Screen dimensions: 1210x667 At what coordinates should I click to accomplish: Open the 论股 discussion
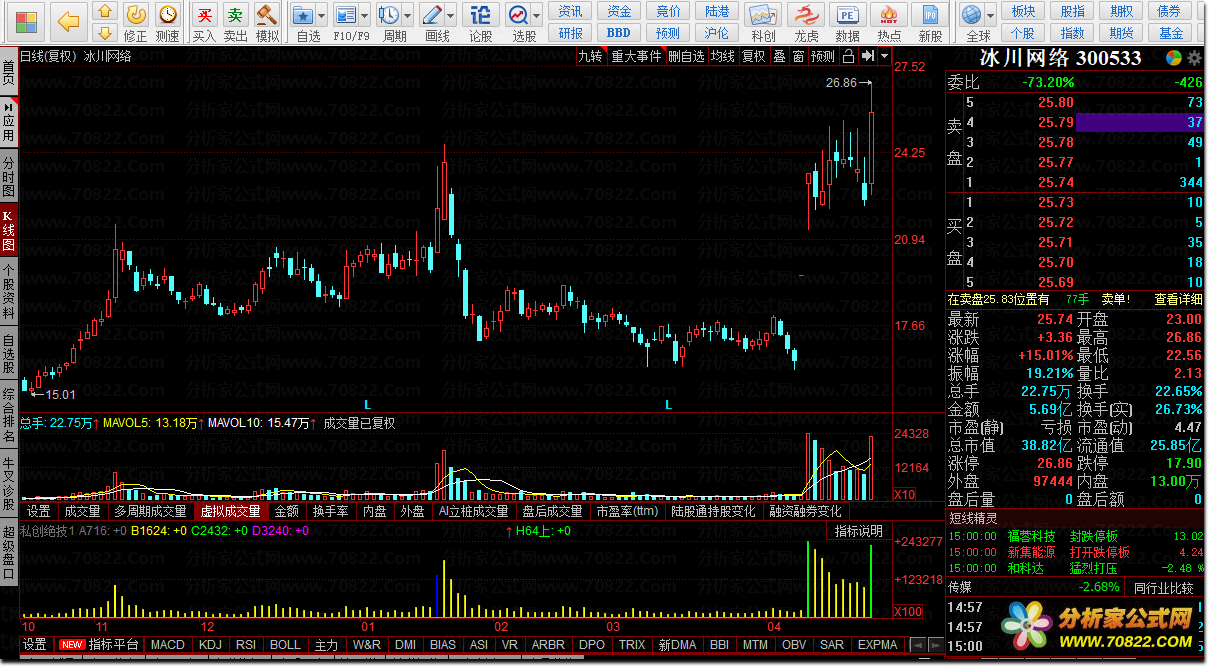tap(480, 22)
